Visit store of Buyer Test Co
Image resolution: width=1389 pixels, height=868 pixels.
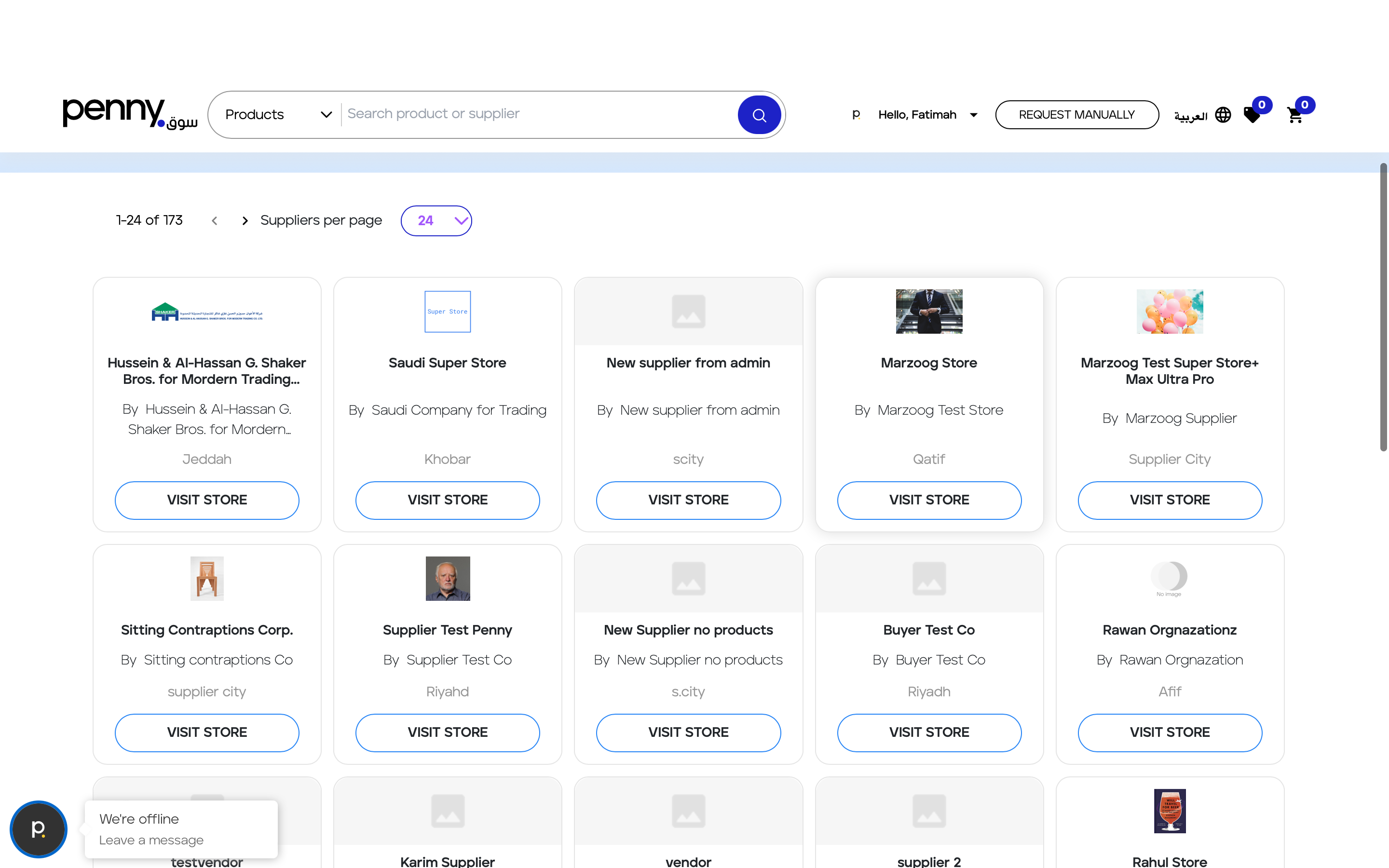pos(929,732)
